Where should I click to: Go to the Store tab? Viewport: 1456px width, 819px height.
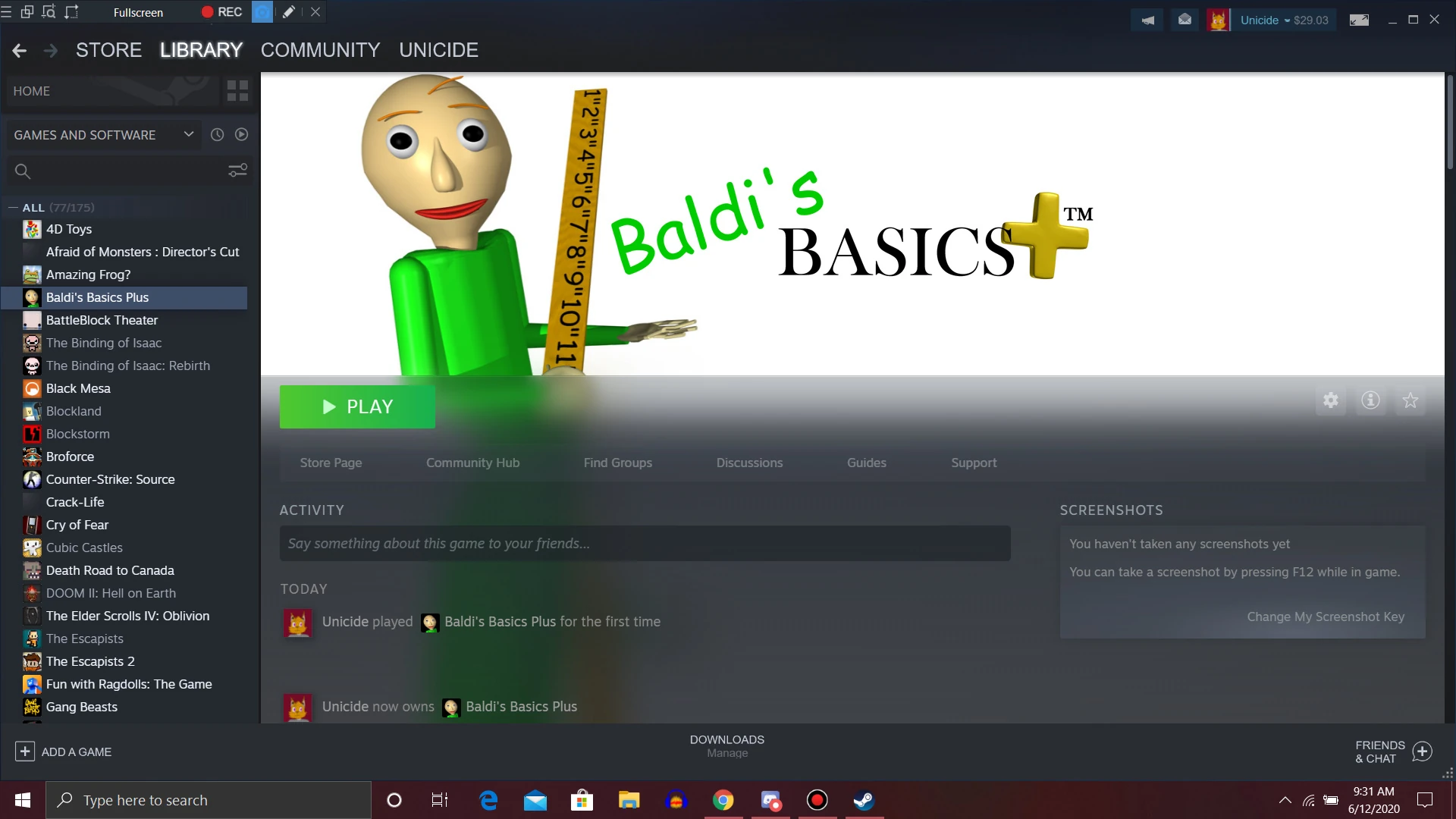pyautogui.click(x=108, y=50)
